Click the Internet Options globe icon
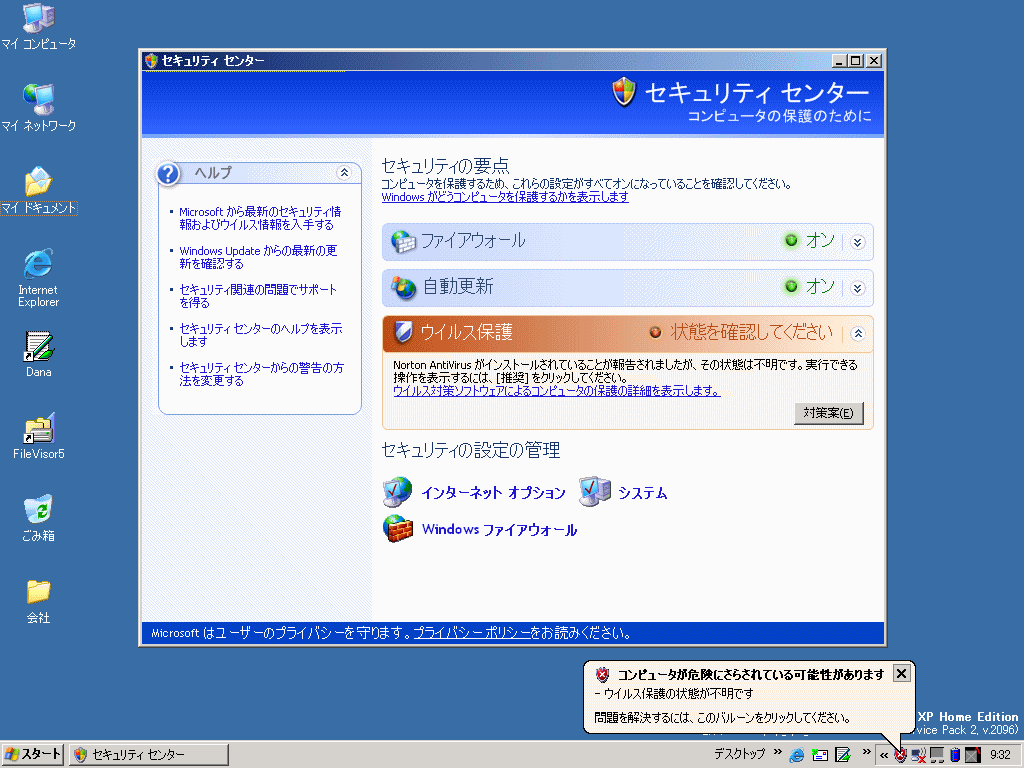Screen dimensions: 1024x768 (397, 492)
